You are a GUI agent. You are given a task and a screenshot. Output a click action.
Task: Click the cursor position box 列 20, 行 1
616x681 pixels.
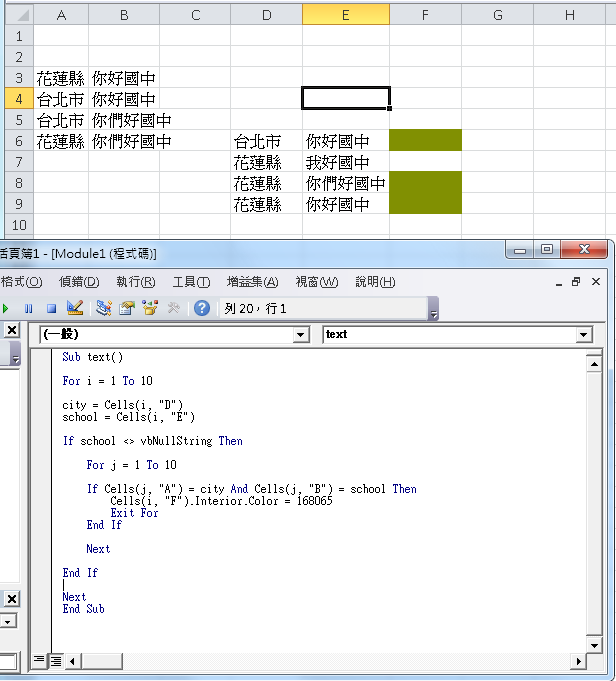click(324, 309)
